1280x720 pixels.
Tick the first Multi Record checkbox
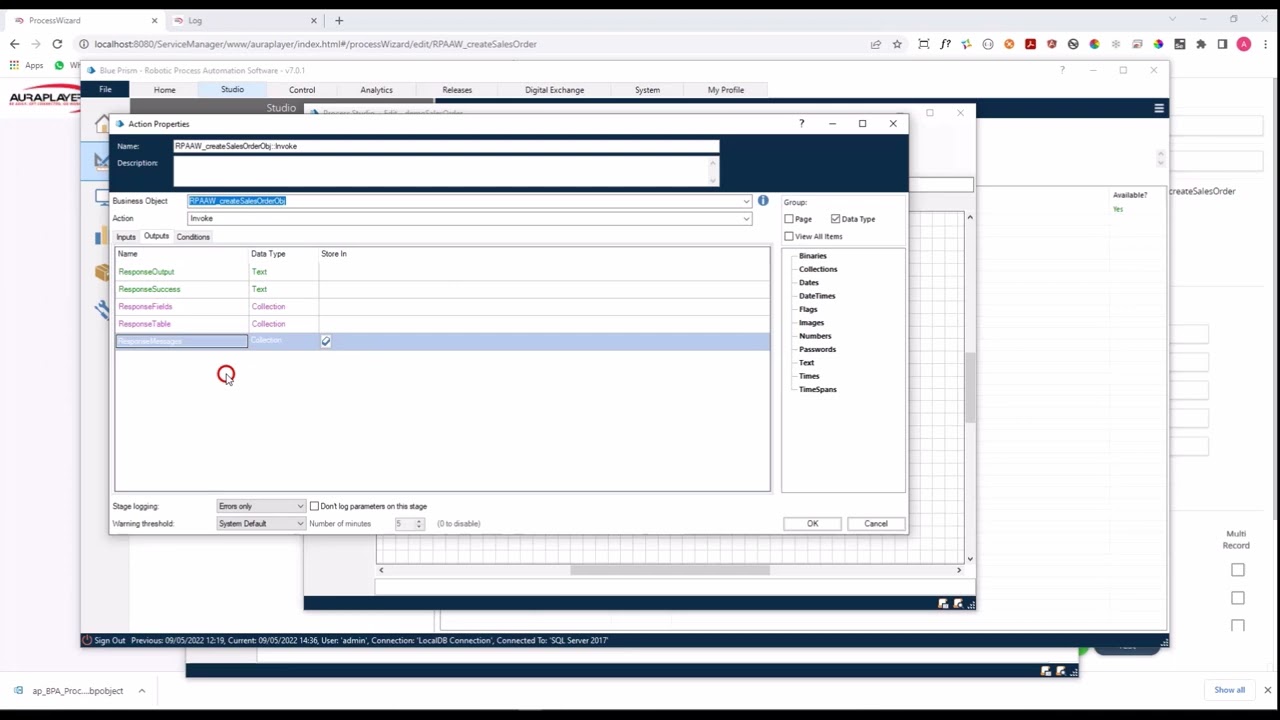pos(1238,570)
